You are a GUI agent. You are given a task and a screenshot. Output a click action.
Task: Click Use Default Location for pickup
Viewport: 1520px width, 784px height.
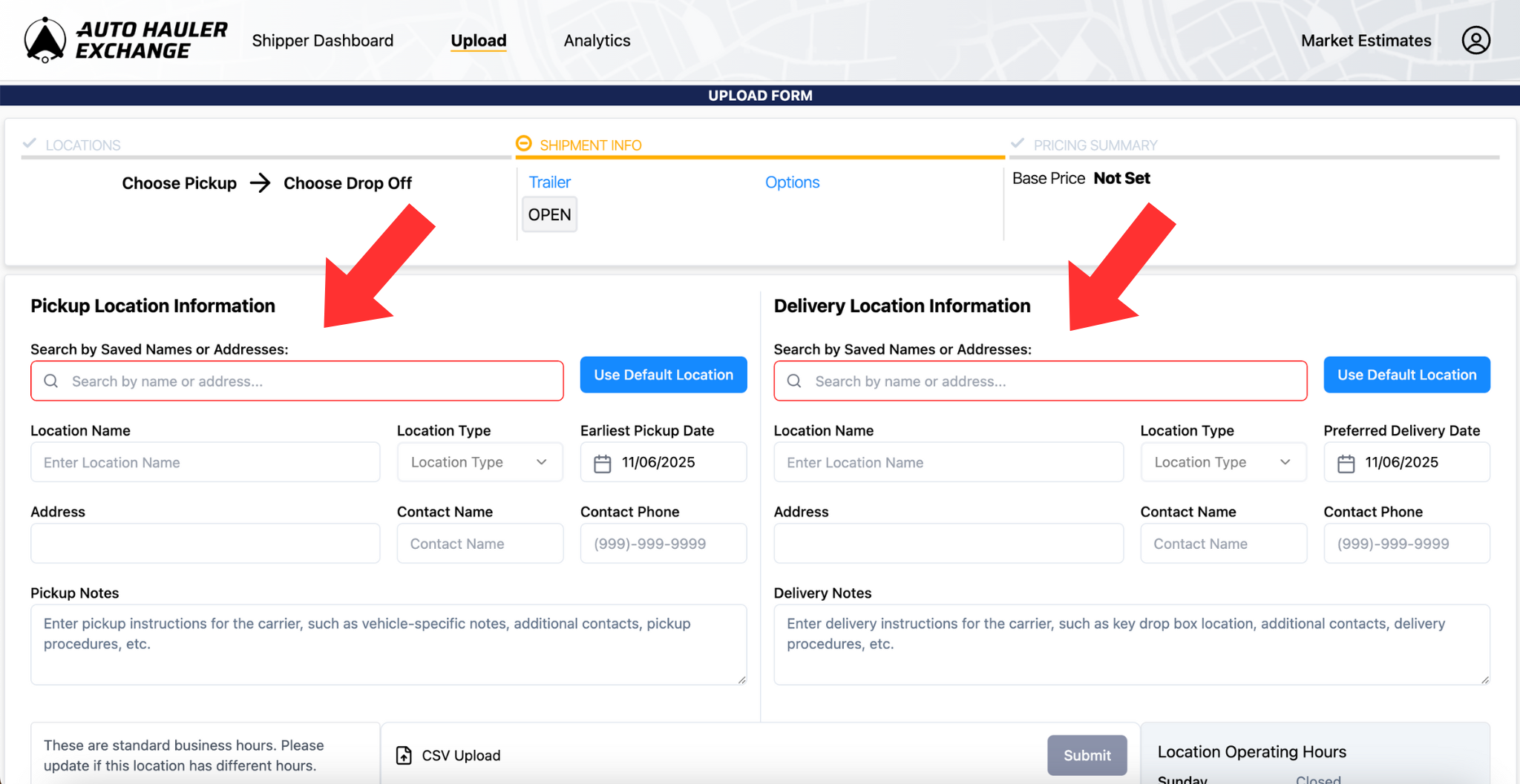click(663, 375)
